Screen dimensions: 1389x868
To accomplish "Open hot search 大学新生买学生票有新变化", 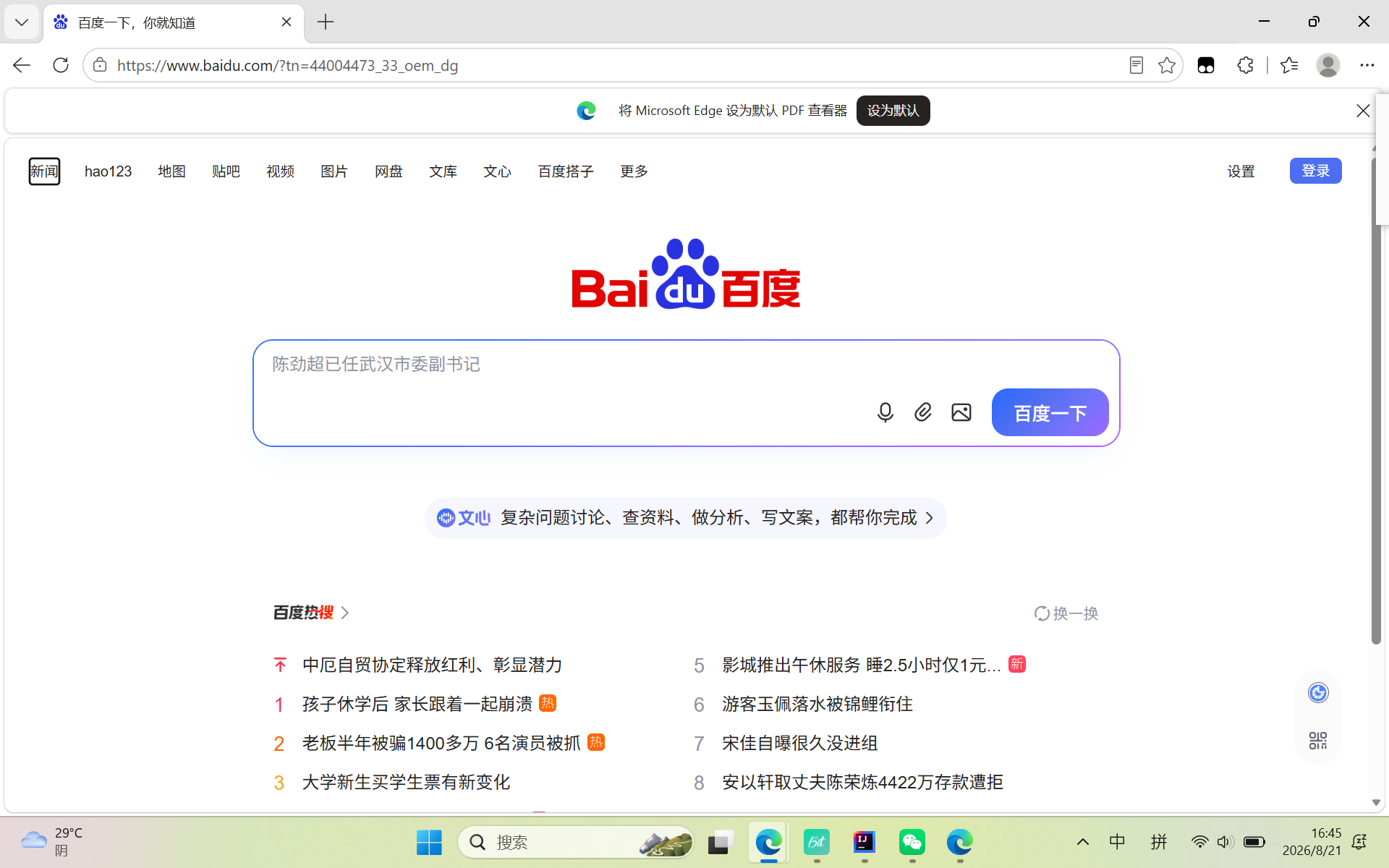I will 406,782.
